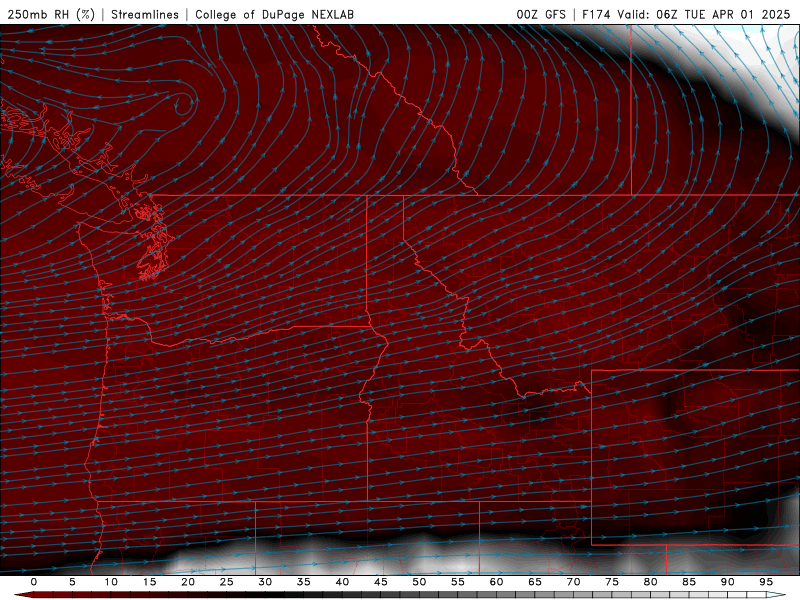The image size is (800, 600).
Task: Select the "75" color scale label
Action: coord(612,582)
